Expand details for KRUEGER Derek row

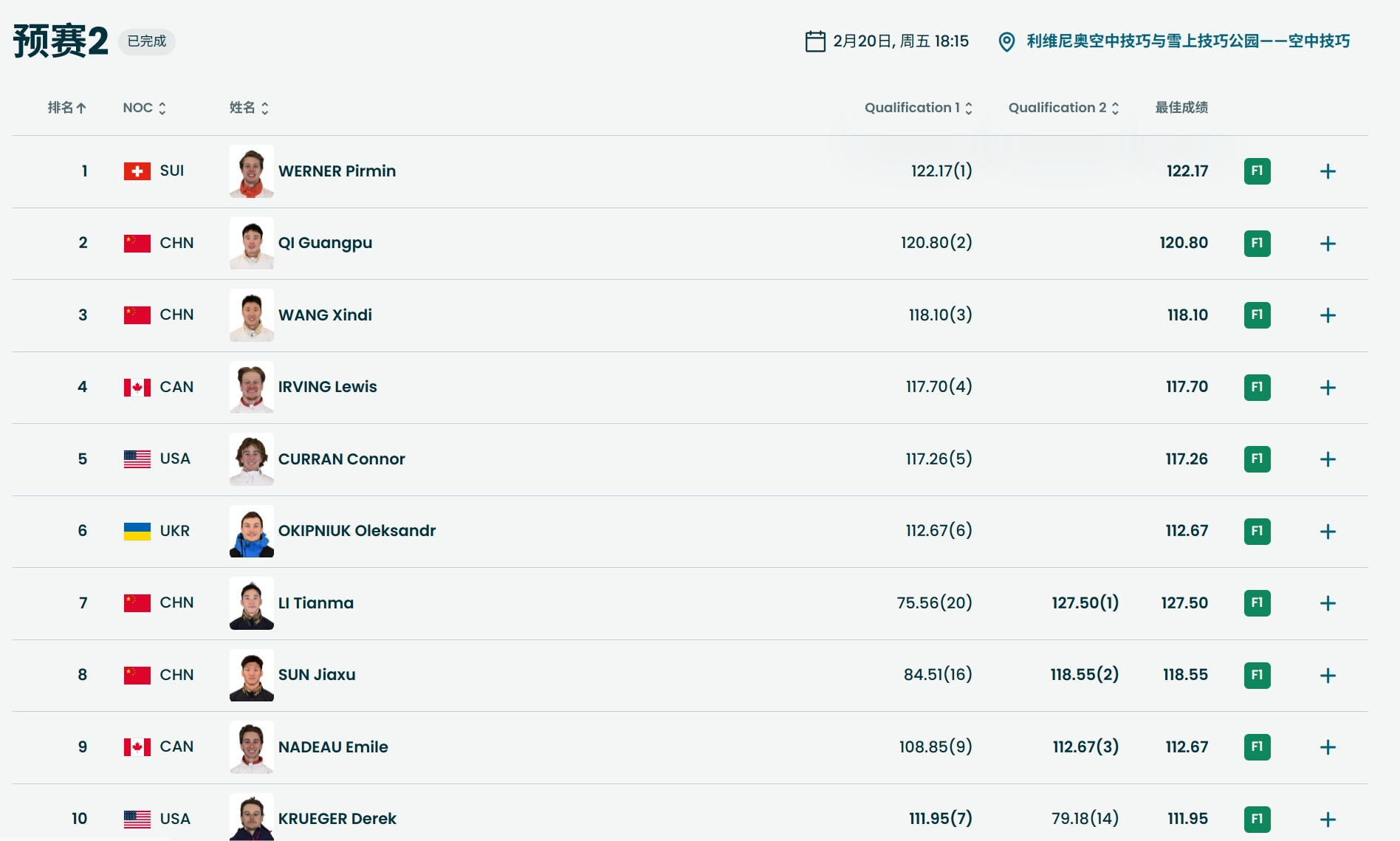pos(1328,820)
